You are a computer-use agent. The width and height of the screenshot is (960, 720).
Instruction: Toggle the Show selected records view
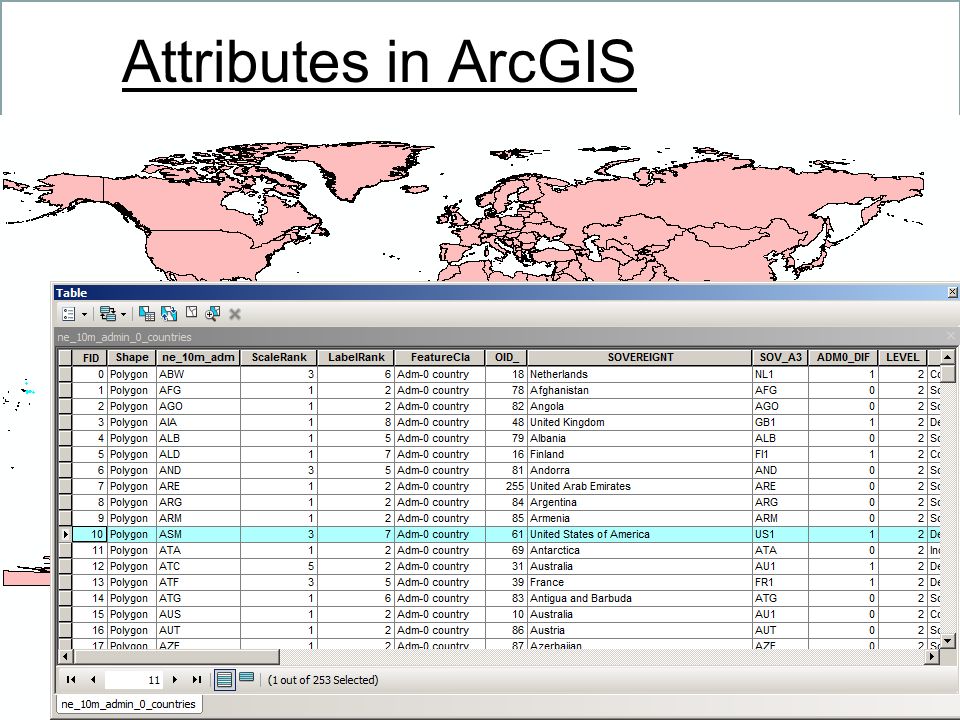(x=247, y=678)
